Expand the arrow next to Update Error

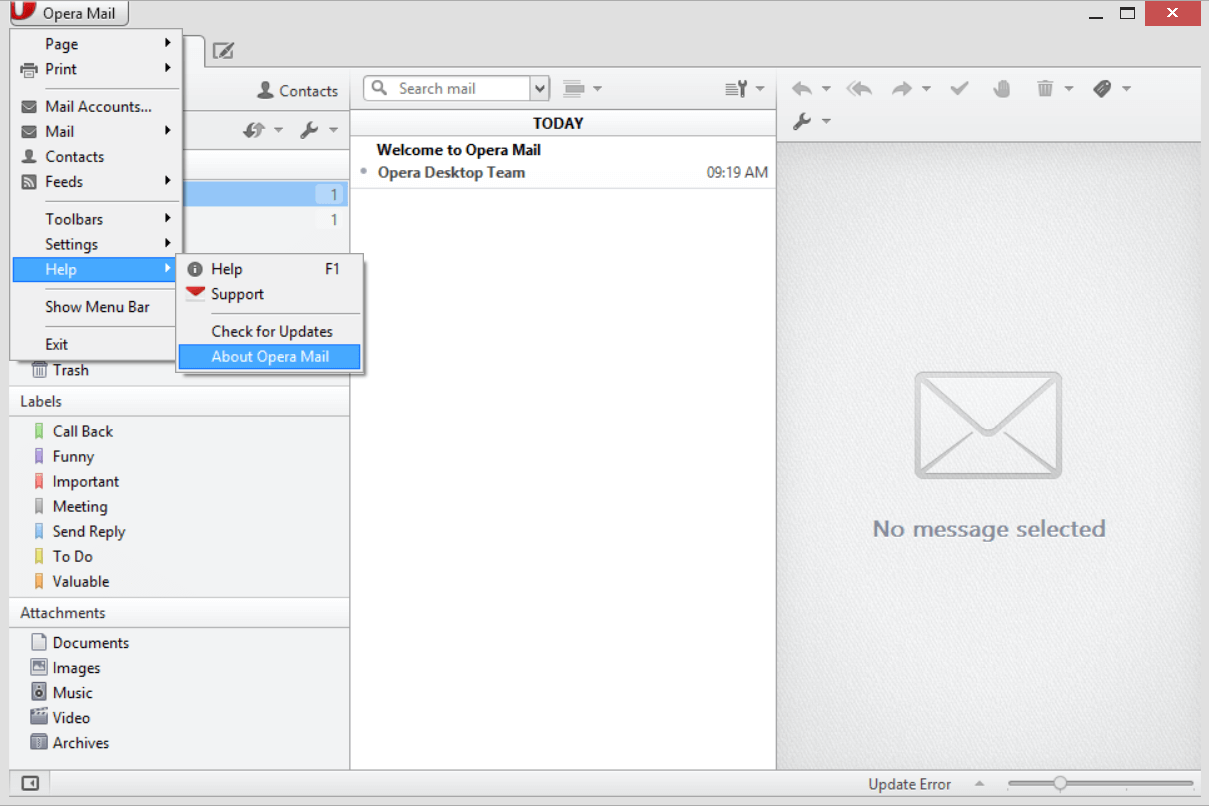[979, 784]
